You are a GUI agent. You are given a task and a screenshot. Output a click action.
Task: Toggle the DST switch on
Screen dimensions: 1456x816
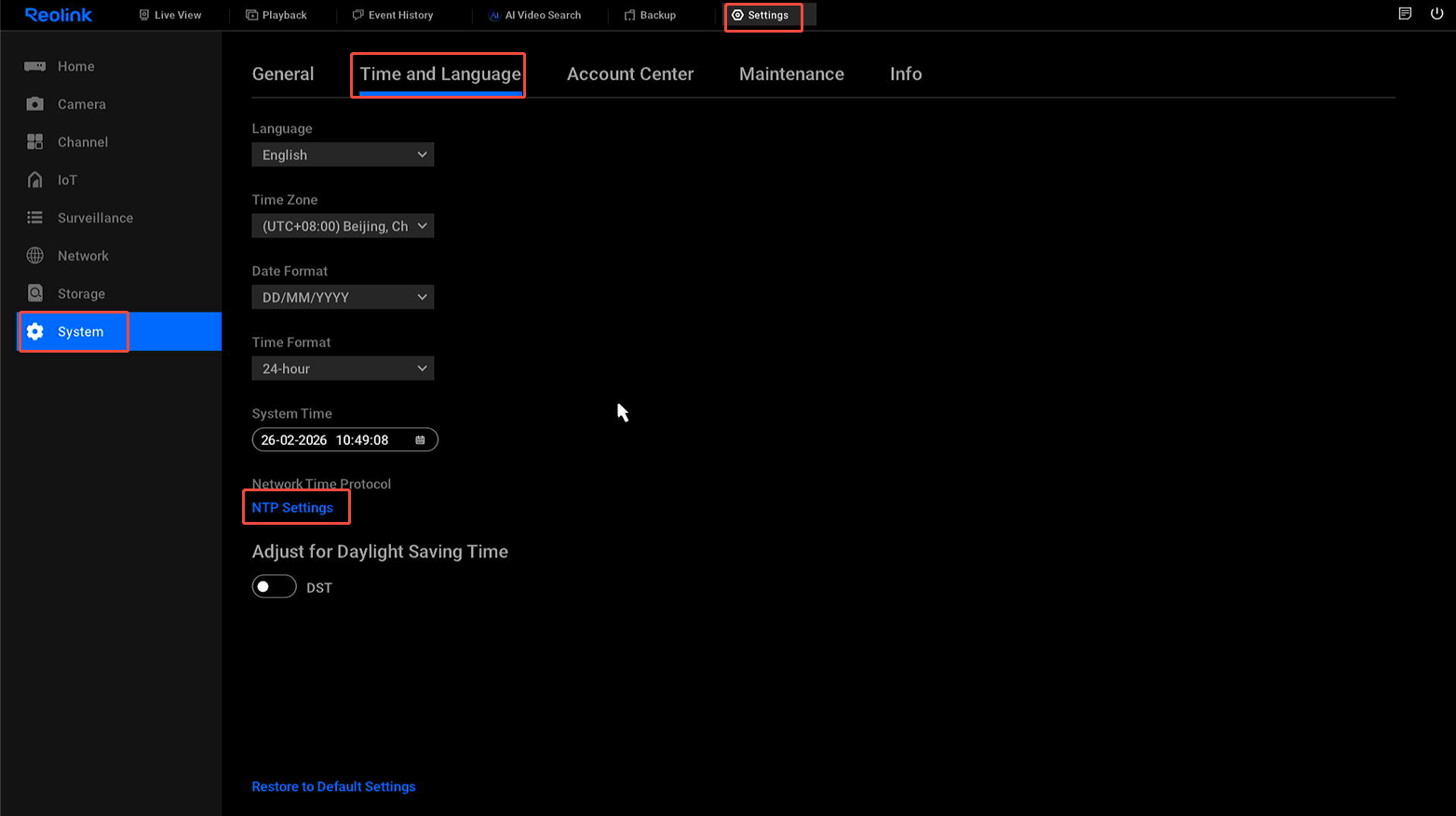274,586
